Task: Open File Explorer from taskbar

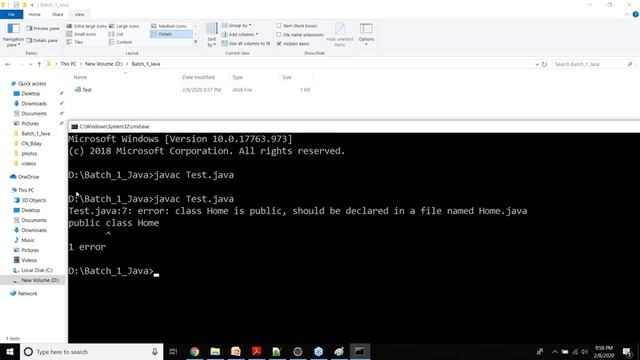Action: (215, 351)
